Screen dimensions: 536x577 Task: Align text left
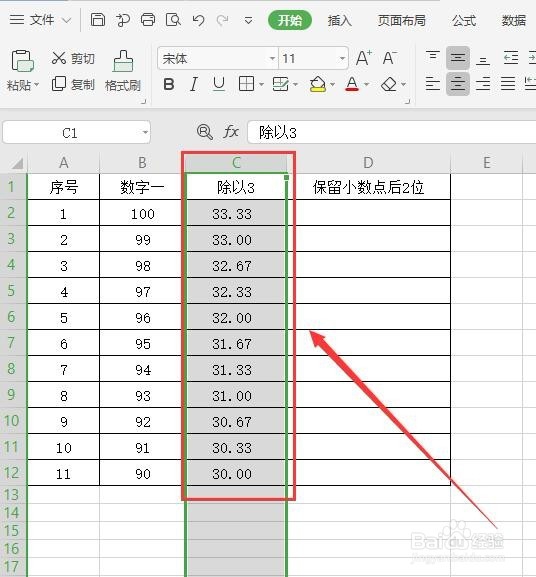pos(433,84)
